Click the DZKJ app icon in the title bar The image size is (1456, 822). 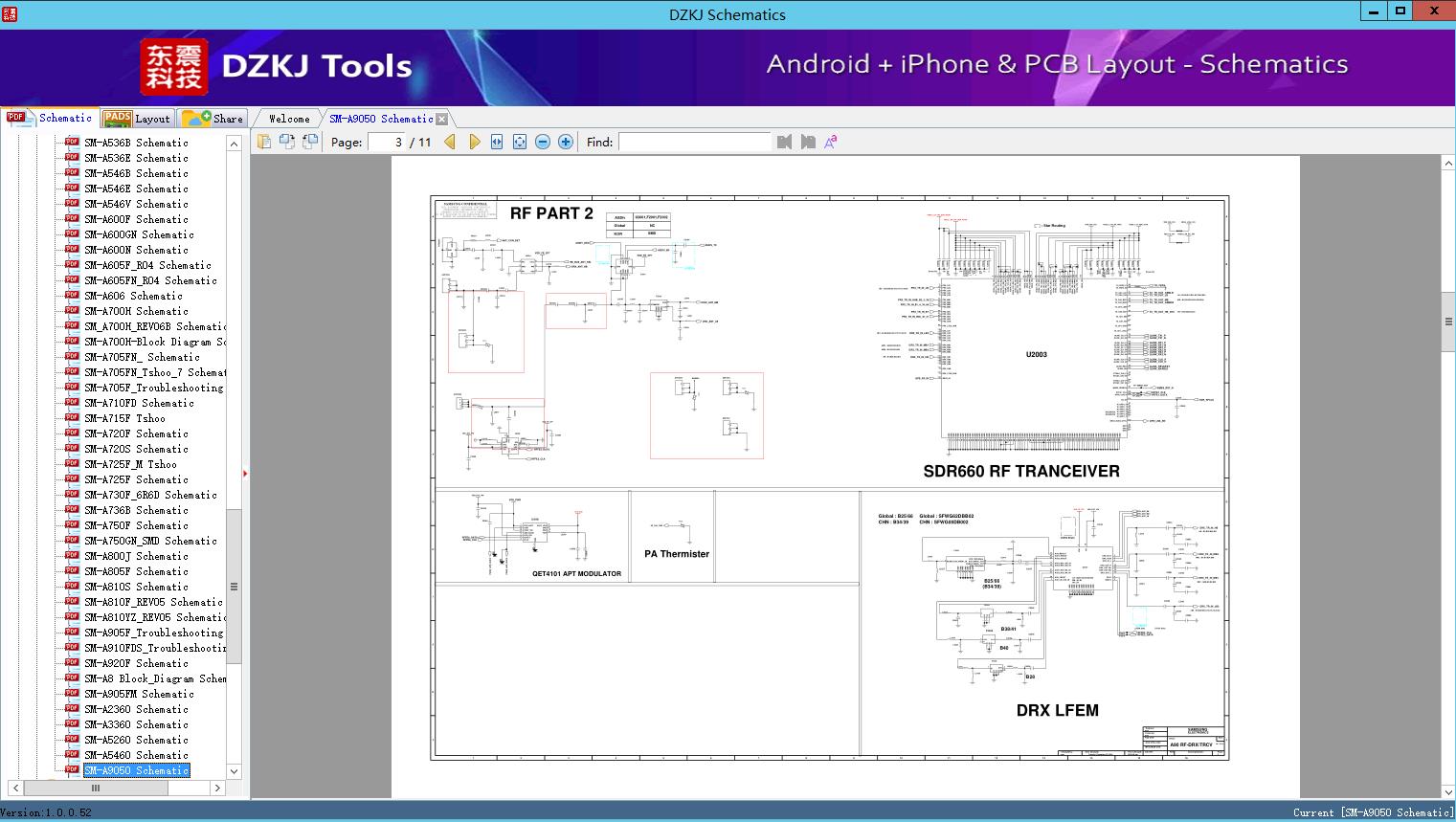pyautogui.click(x=10, y=13)
